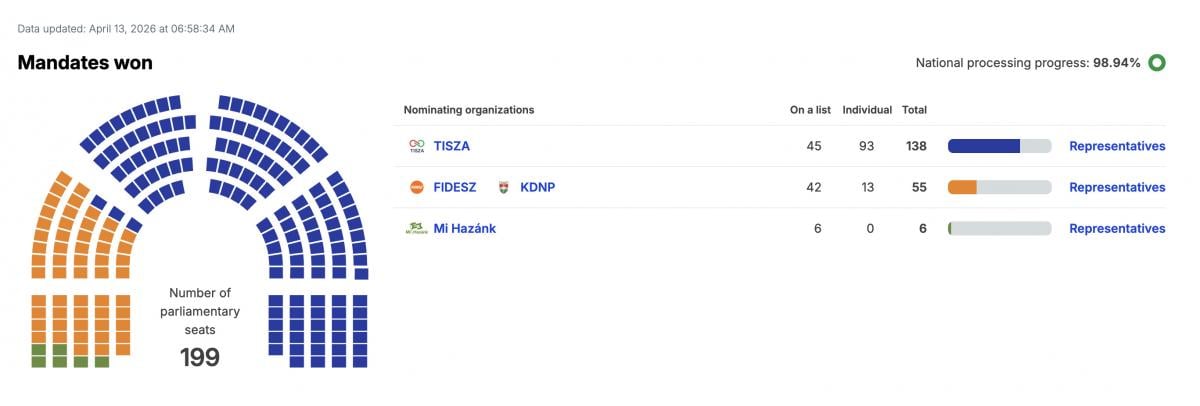Click the 199 parliamentary seats number
Viewport: 1200px width, 406px height.
pos(199,357)
